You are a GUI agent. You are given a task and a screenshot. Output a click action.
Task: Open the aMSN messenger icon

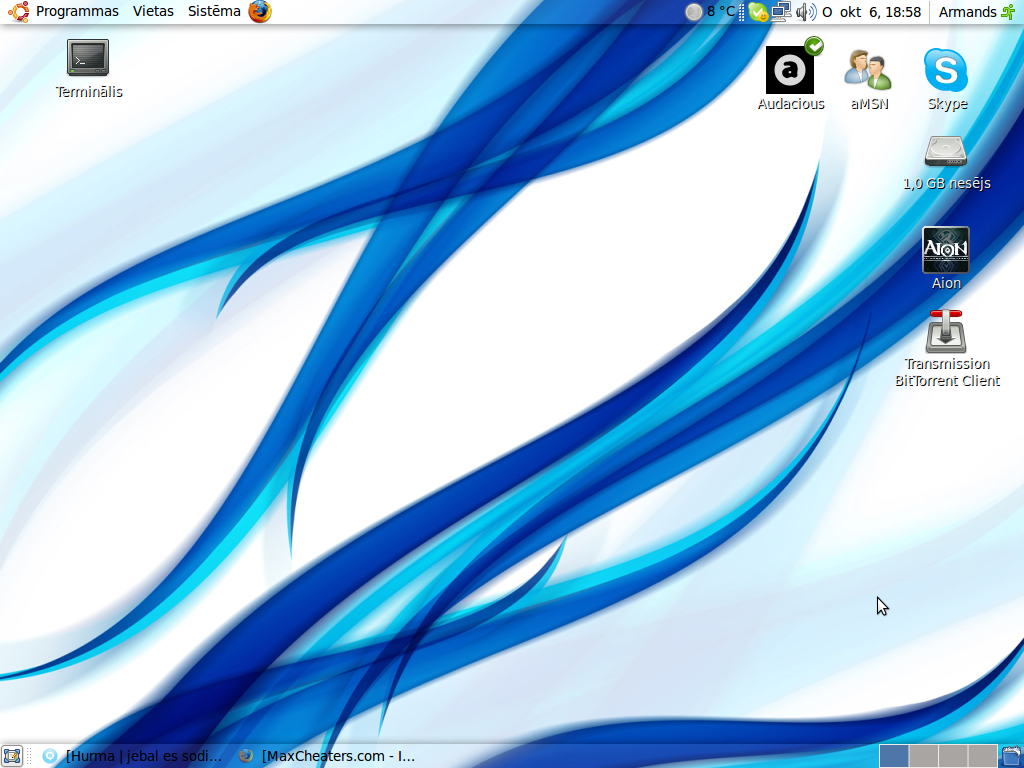coord(866,70)
